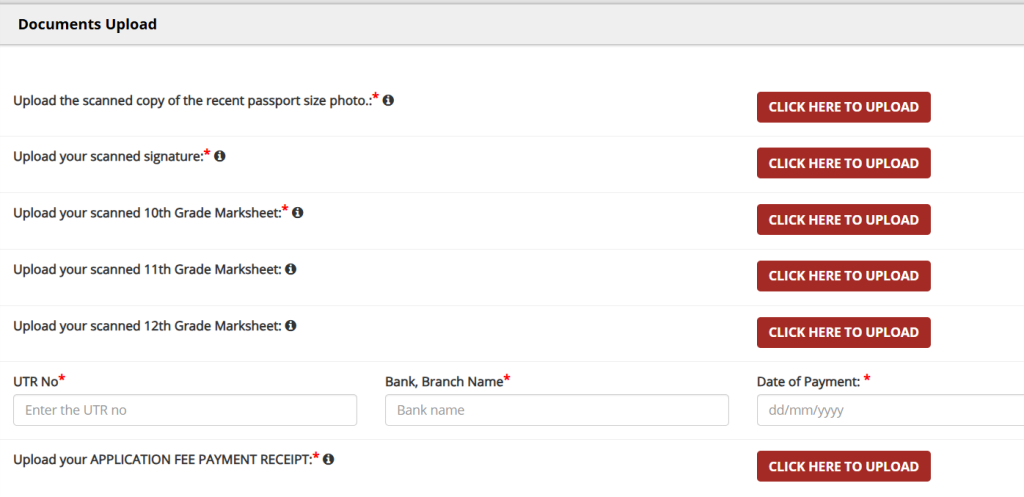The height and width of the screenshot is (497, 1024).
Task: Click info icon beside 10th Grade Marksheet
Action: 298,212
